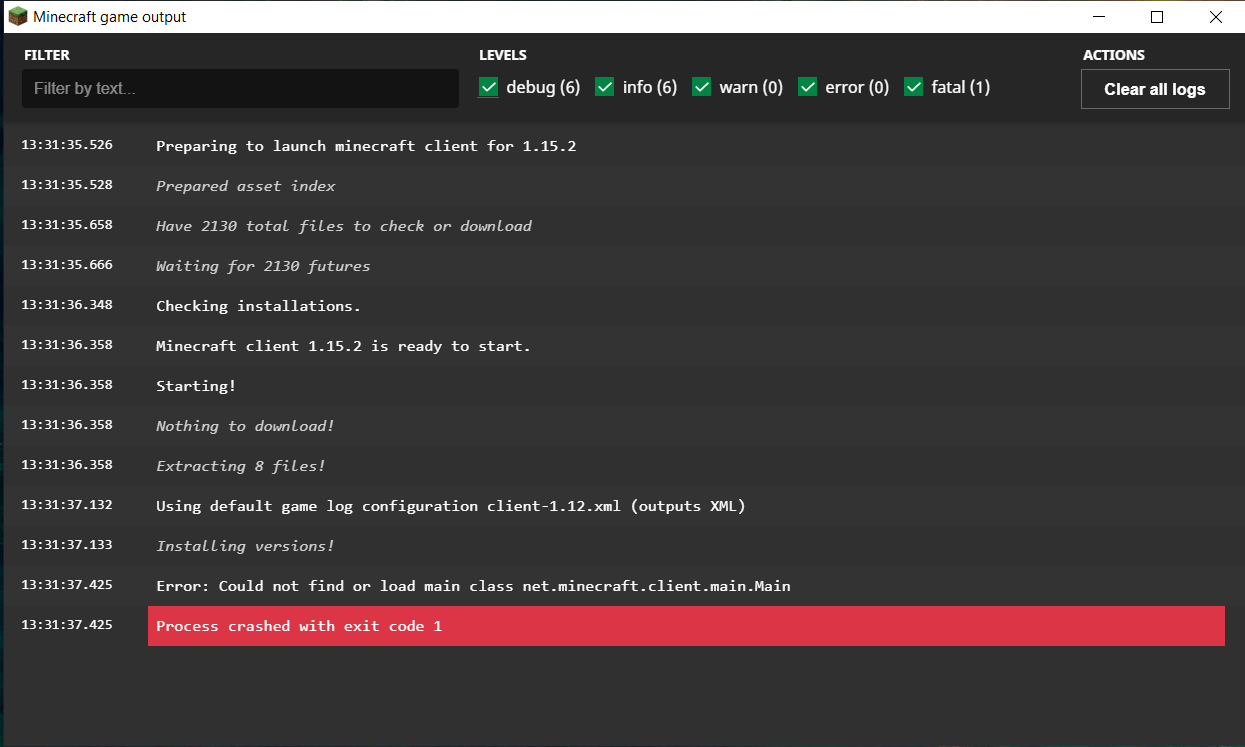Click the Minecraft grass block title bar icon
This screenshot has width=1245, height=747.
[18, 17]
